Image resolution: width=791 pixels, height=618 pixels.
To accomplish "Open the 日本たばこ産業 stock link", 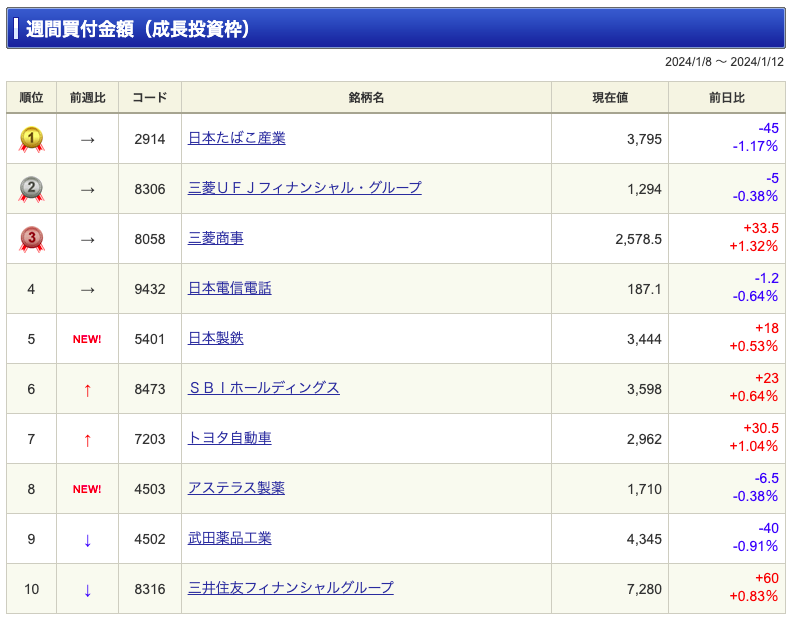I will [x=237, y=138].
